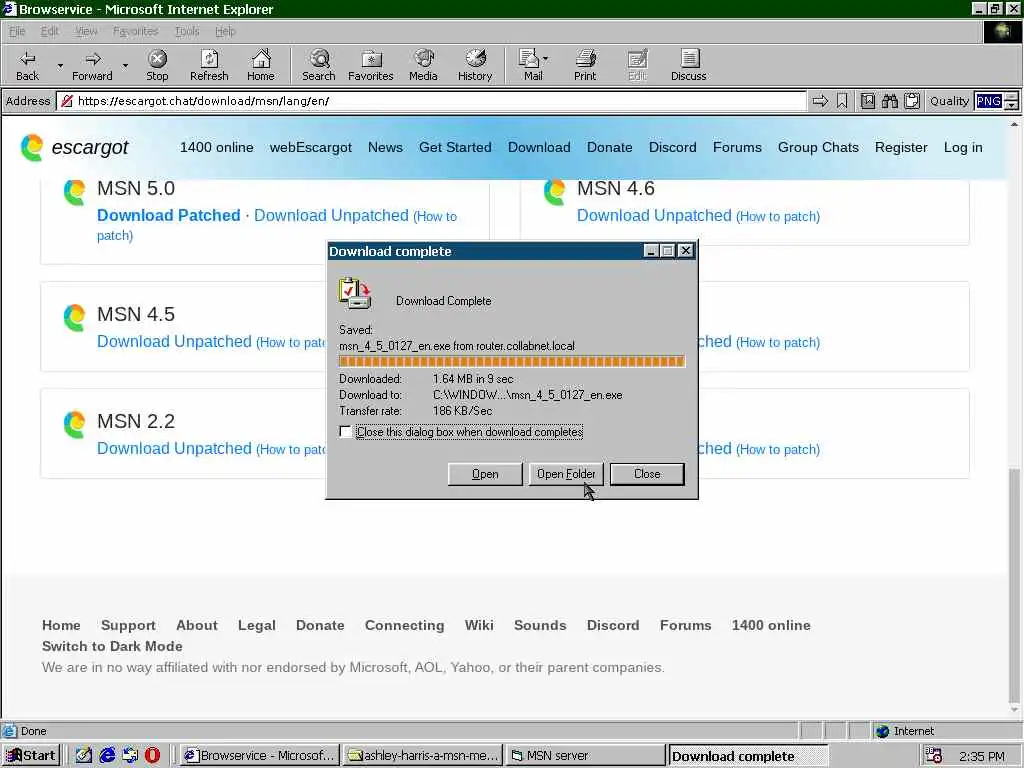
Task: Click the Back toolbar button
Action: click(x=27, y=65)
